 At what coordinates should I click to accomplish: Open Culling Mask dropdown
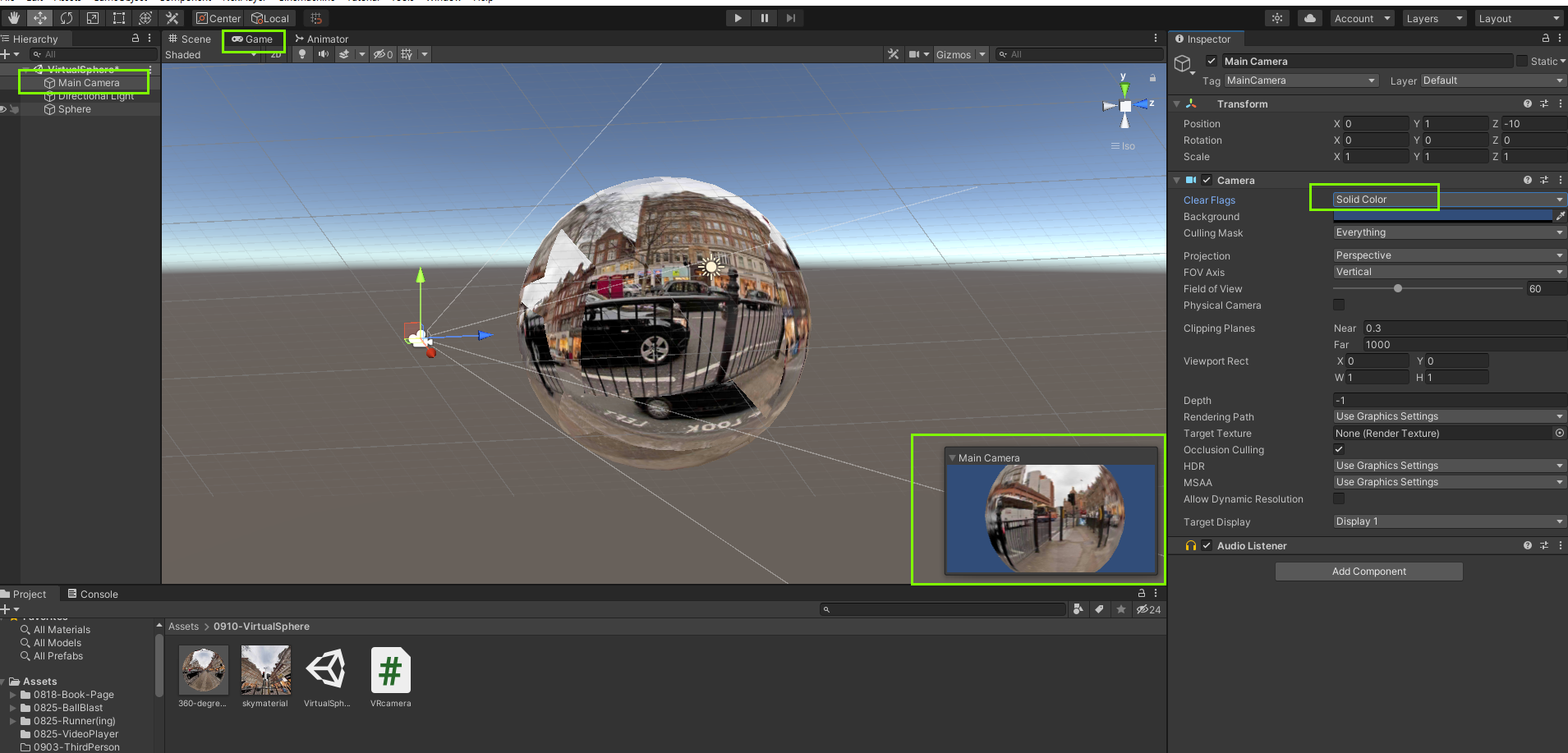point(1450,233)
